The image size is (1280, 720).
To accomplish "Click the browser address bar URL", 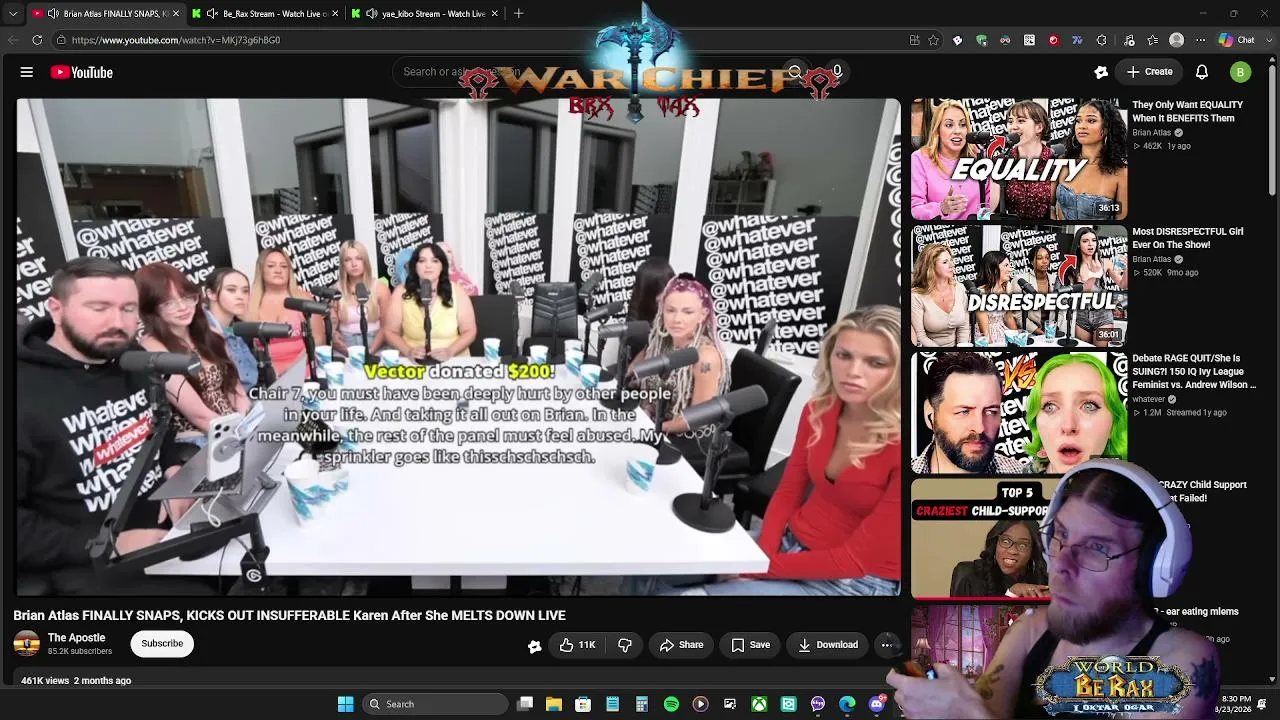I will tap(176, 40).
